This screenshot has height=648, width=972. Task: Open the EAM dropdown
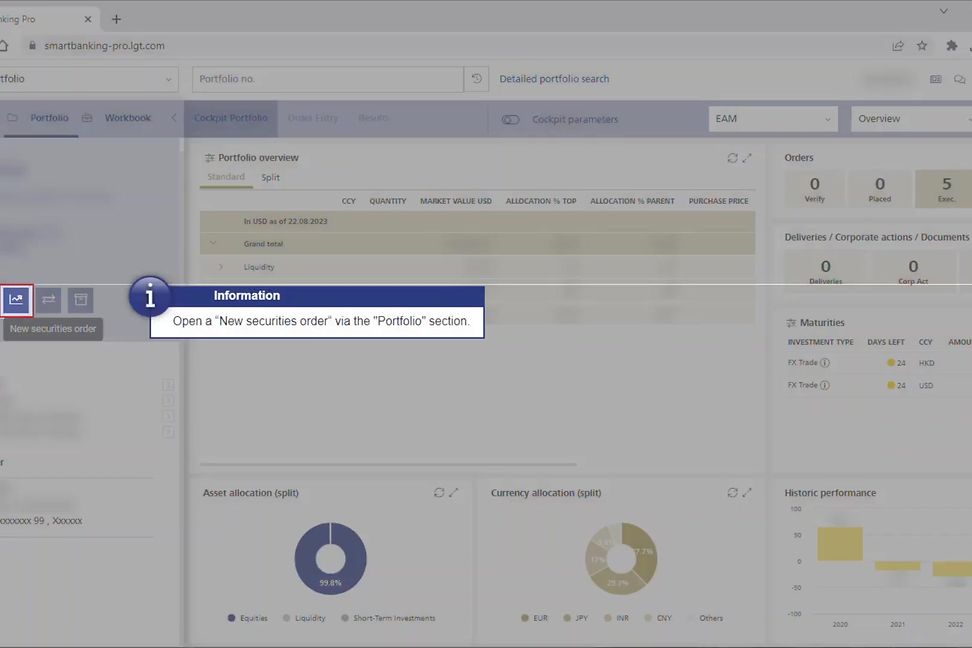point(773,119)
